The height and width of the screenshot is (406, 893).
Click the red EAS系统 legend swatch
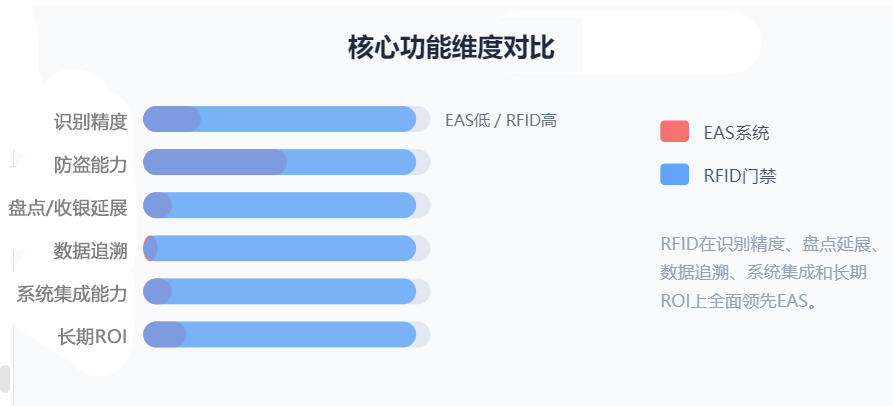tap(674, 132)
